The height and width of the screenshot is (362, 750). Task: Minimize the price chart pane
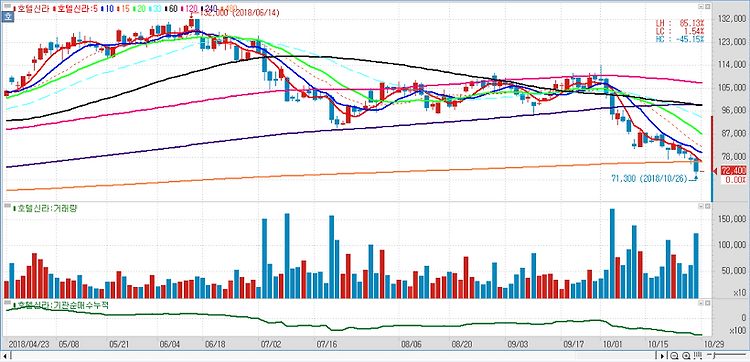click(700, 7)
